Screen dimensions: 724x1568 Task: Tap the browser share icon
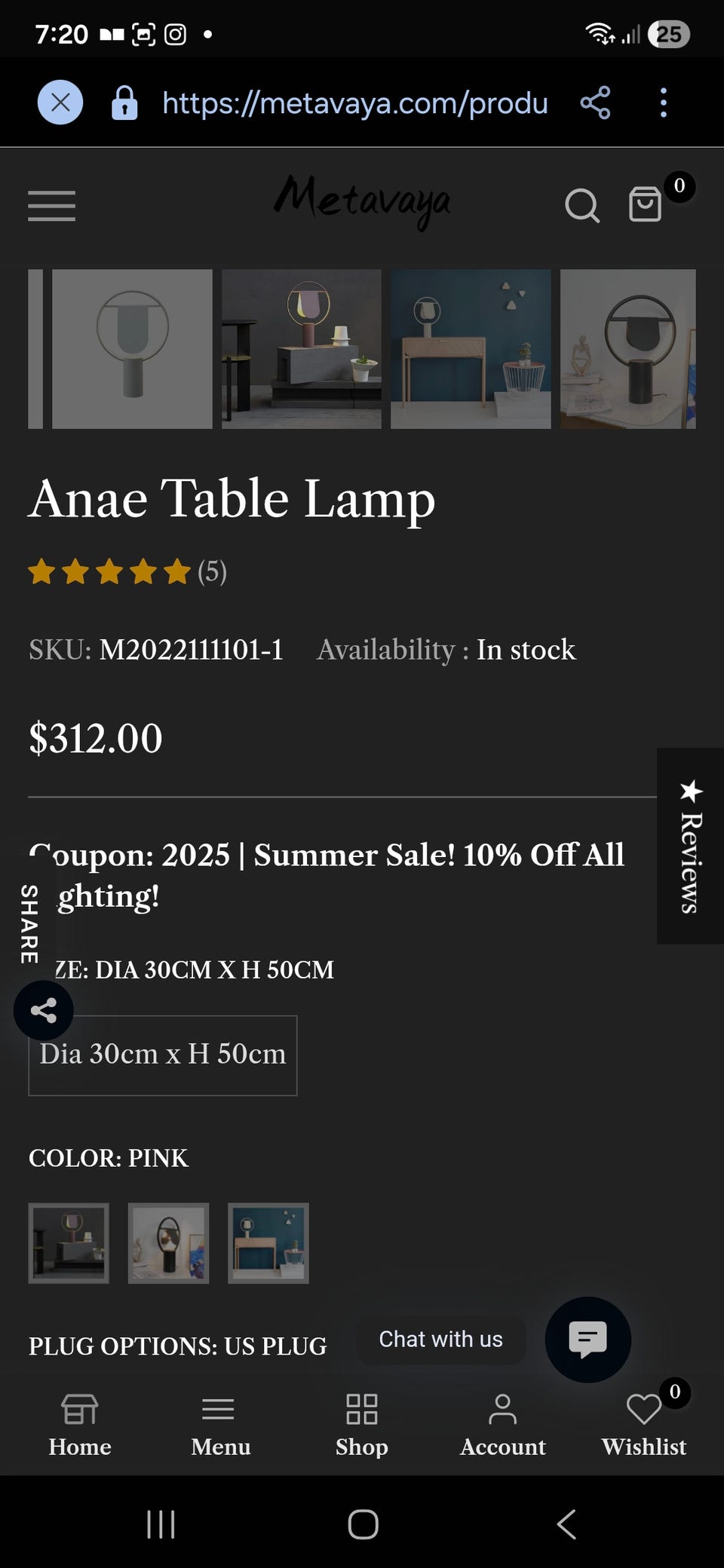595,103
